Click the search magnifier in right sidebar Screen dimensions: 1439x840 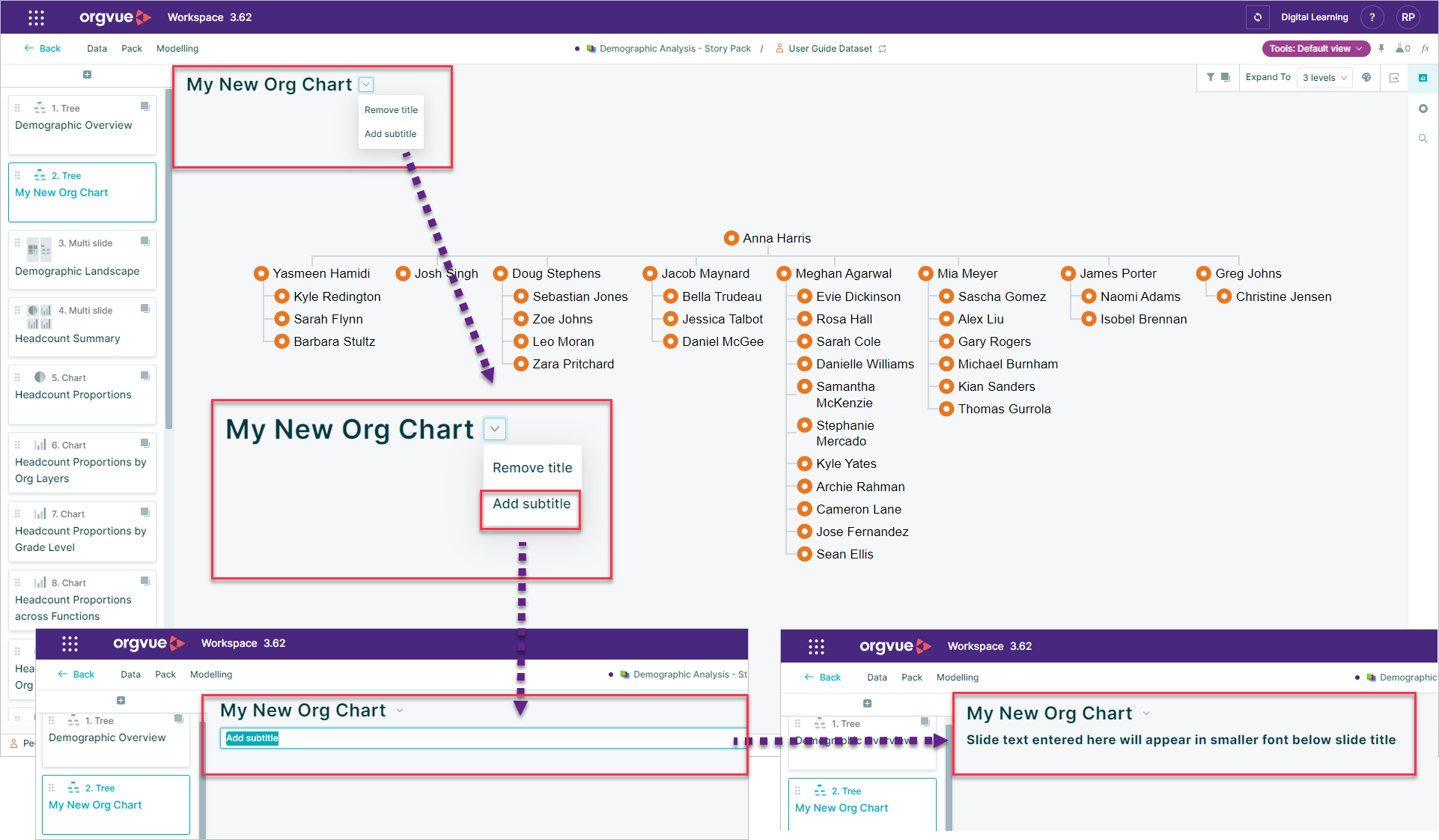[x=1423, y=139]
